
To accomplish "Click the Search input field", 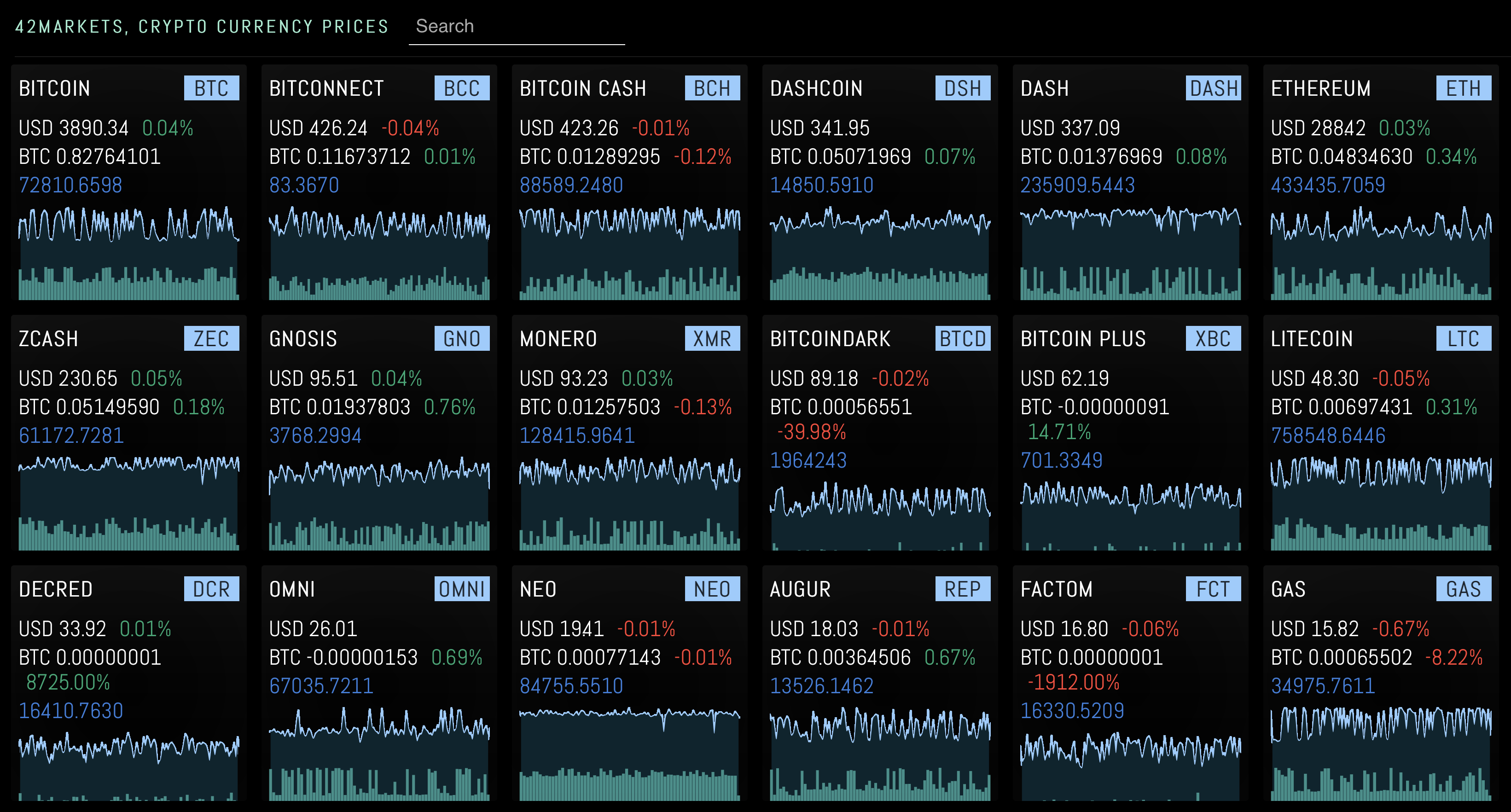I will coord(517,27).
